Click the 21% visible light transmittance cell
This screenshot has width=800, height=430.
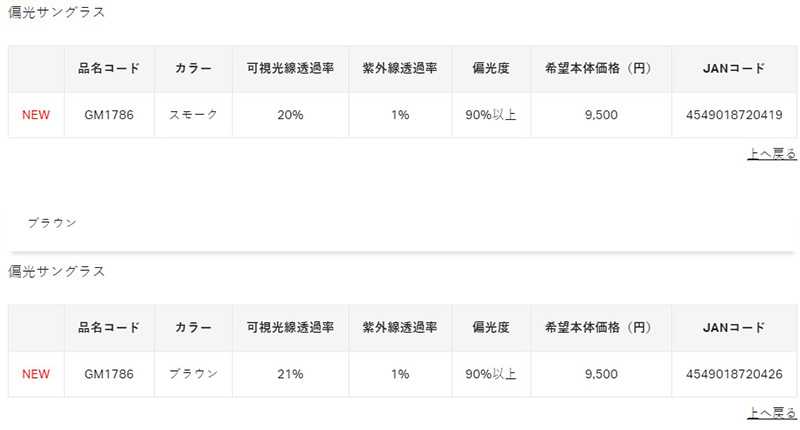[x=290, y=374]
